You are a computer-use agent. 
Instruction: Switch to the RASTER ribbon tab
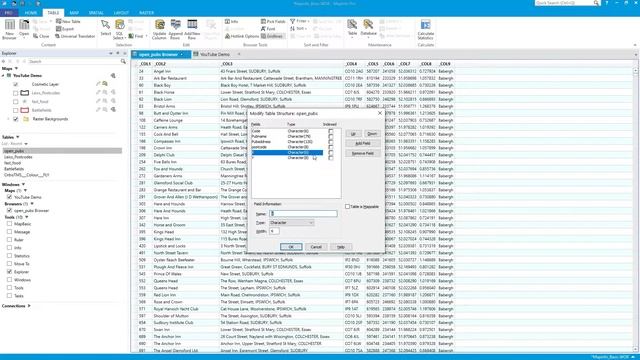click(147, 13)
